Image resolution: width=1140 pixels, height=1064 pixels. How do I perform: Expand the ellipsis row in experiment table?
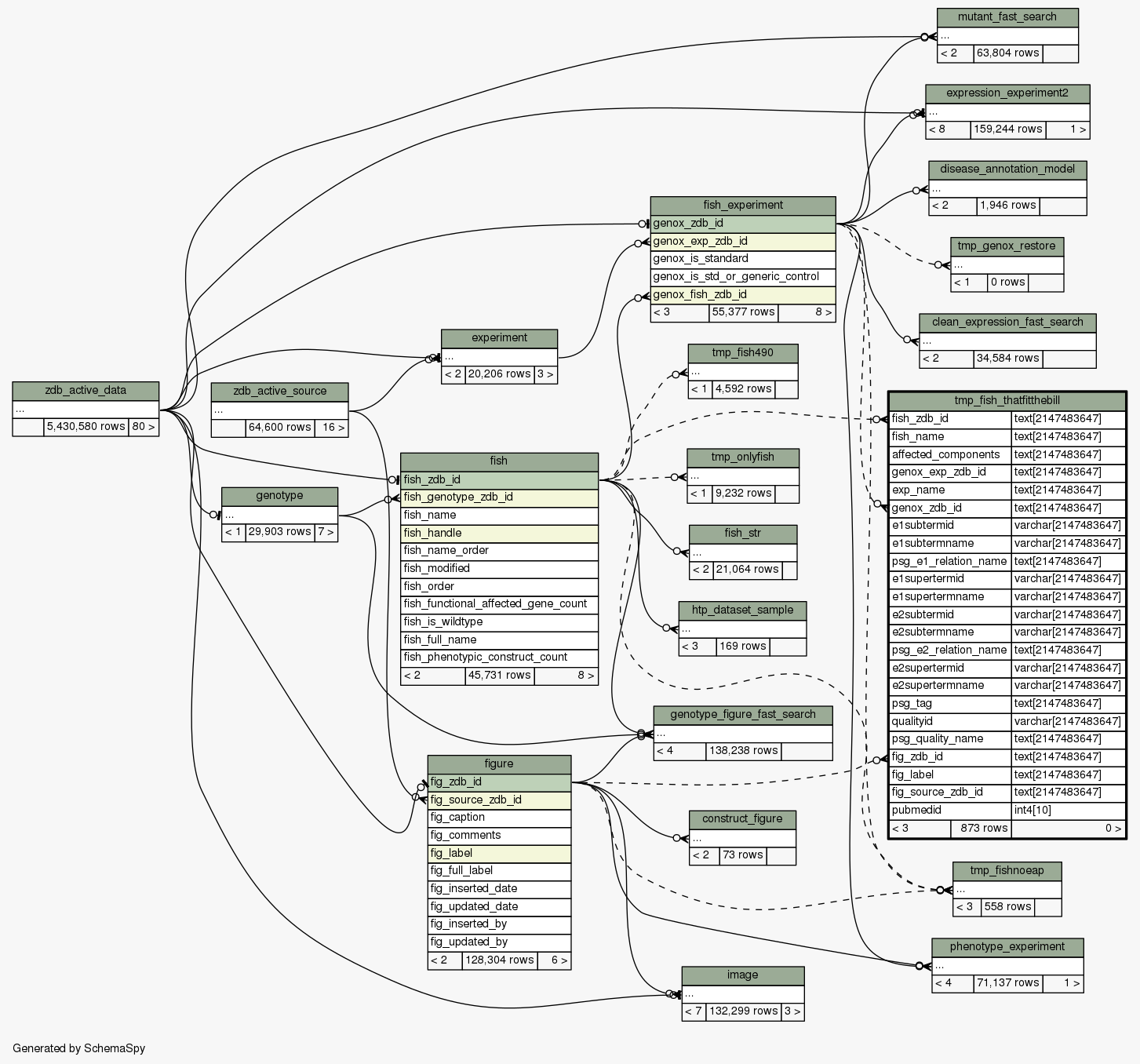pyautogui.click(x=499, y=357)
